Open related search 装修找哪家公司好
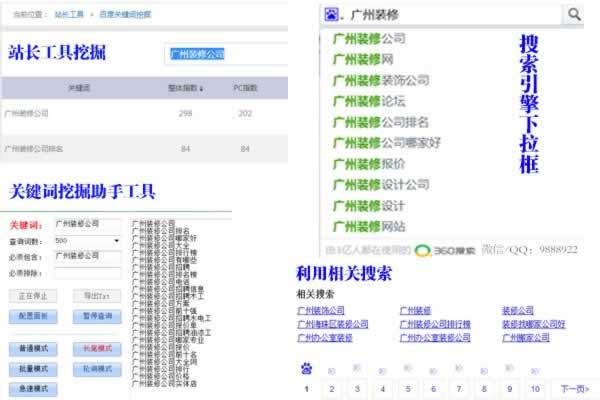 [x=533, y=324]
